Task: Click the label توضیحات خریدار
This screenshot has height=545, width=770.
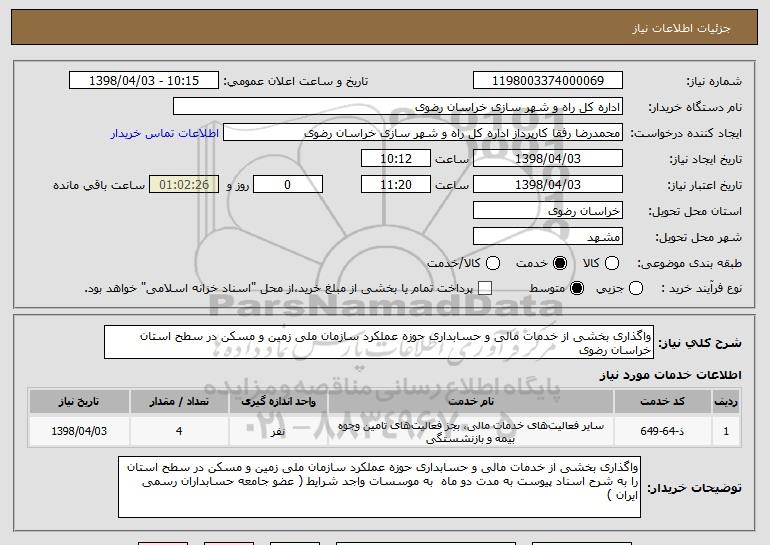Action: tap(694, 488)
